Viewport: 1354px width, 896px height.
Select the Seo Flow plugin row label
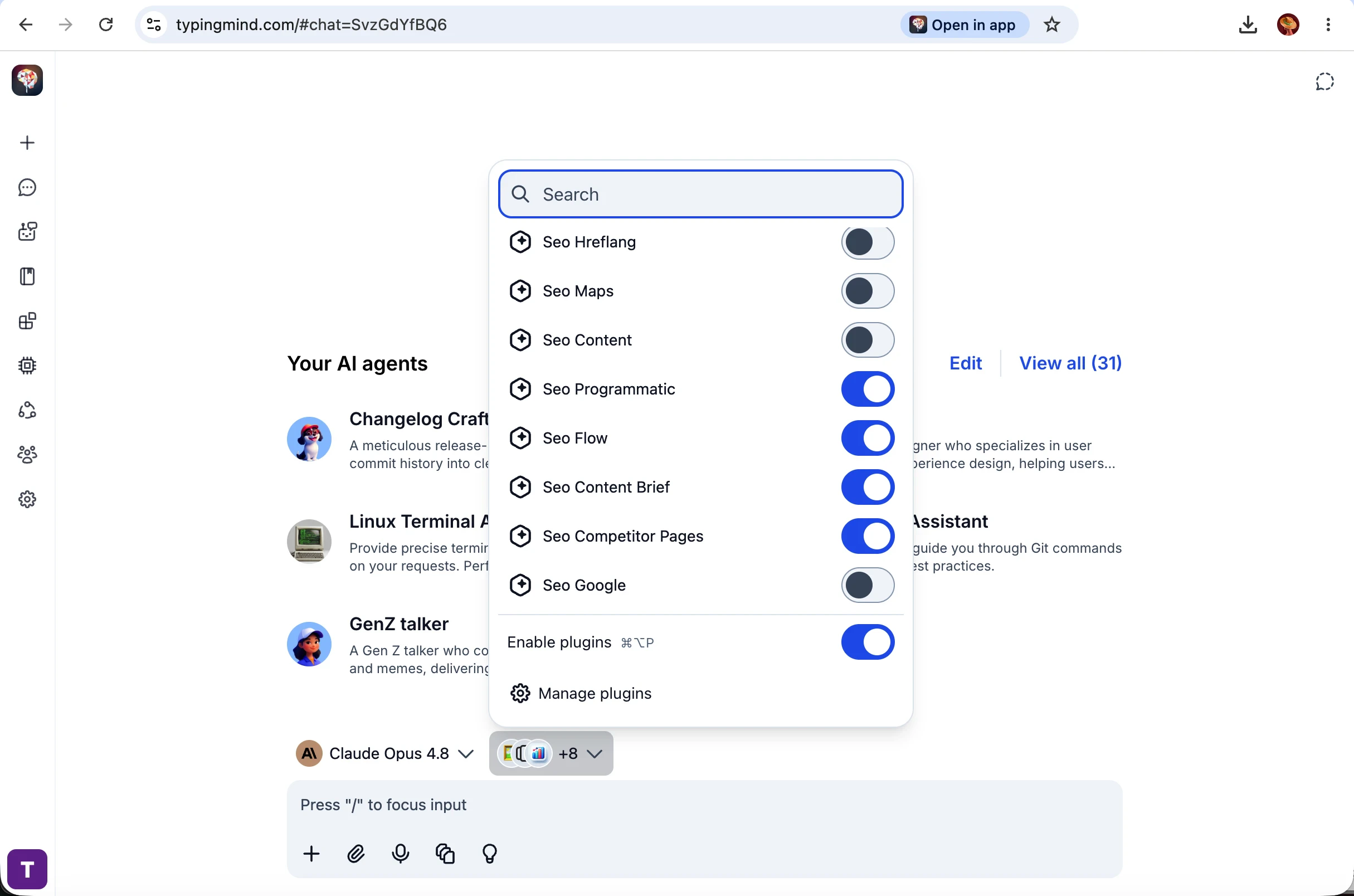point(574,439)
